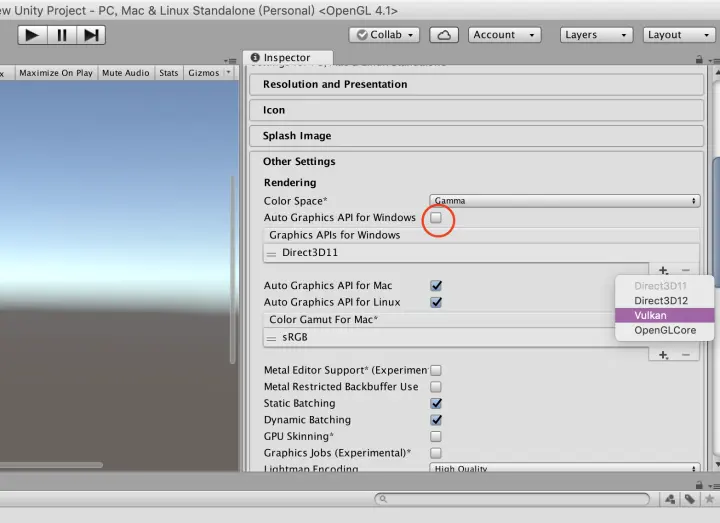
Task: Disable Static Batching checkbox
Action: (436, 403)
